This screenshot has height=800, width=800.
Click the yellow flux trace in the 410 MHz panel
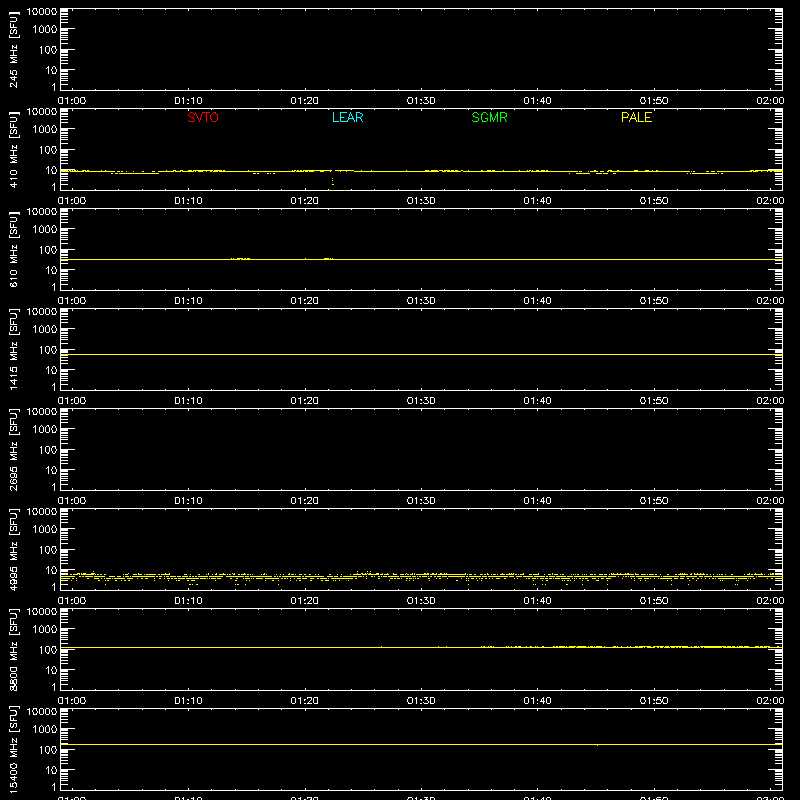point(421,171)
